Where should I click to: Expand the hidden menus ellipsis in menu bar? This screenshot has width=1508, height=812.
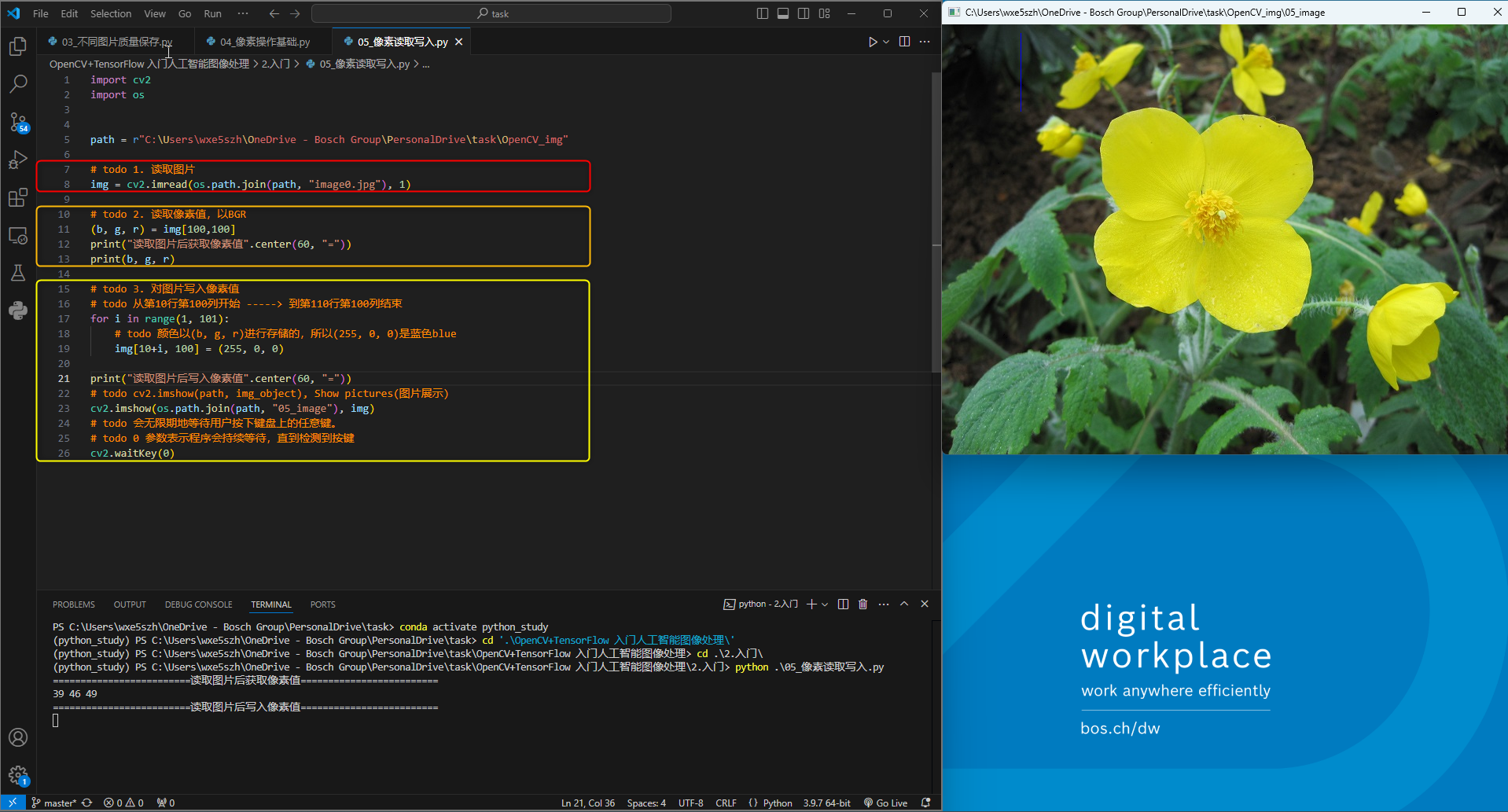[243, 13]
